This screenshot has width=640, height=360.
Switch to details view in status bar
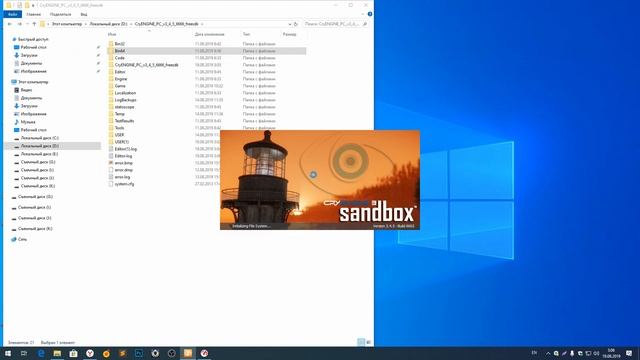(361, 342)
